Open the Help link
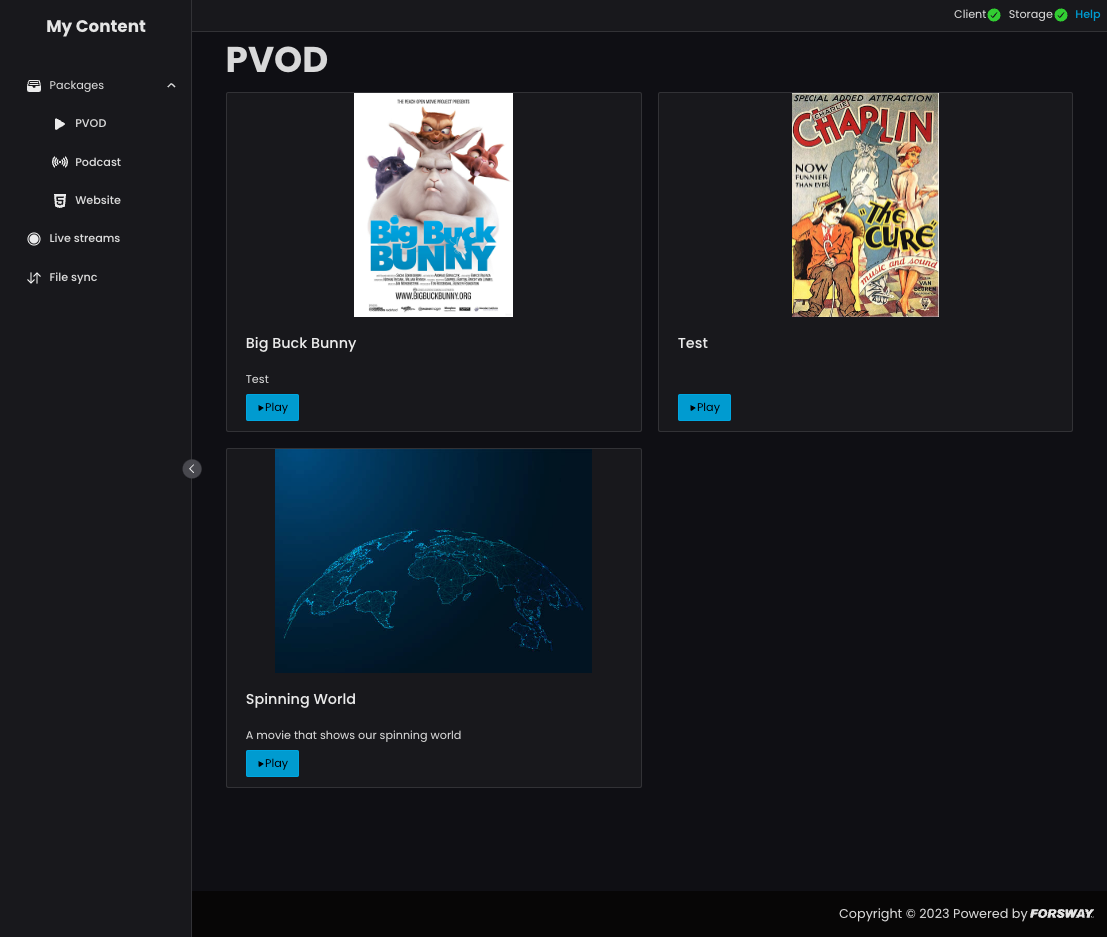The height and width of the screenshot is (937, 1107). (1087, 14)
